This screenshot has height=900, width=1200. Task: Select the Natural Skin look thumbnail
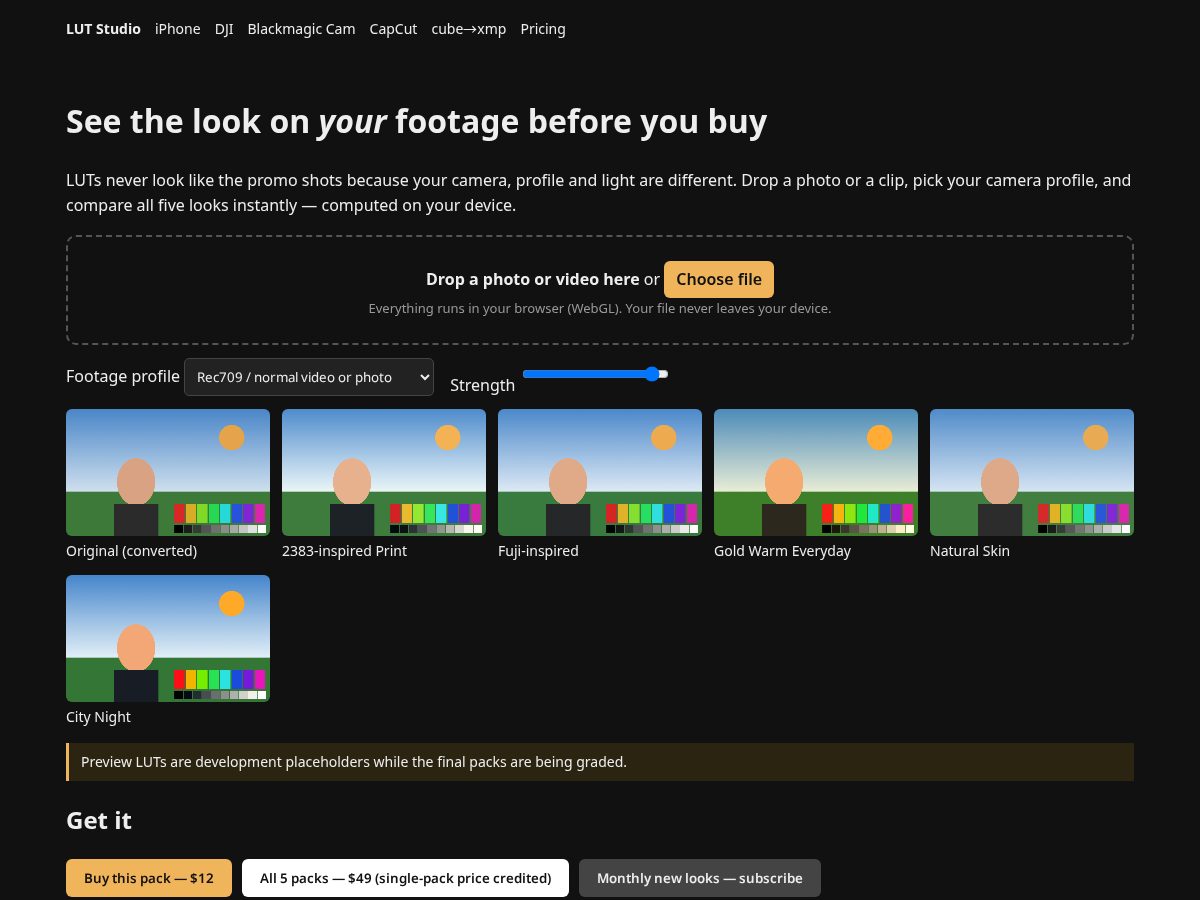pos(1032,472)
